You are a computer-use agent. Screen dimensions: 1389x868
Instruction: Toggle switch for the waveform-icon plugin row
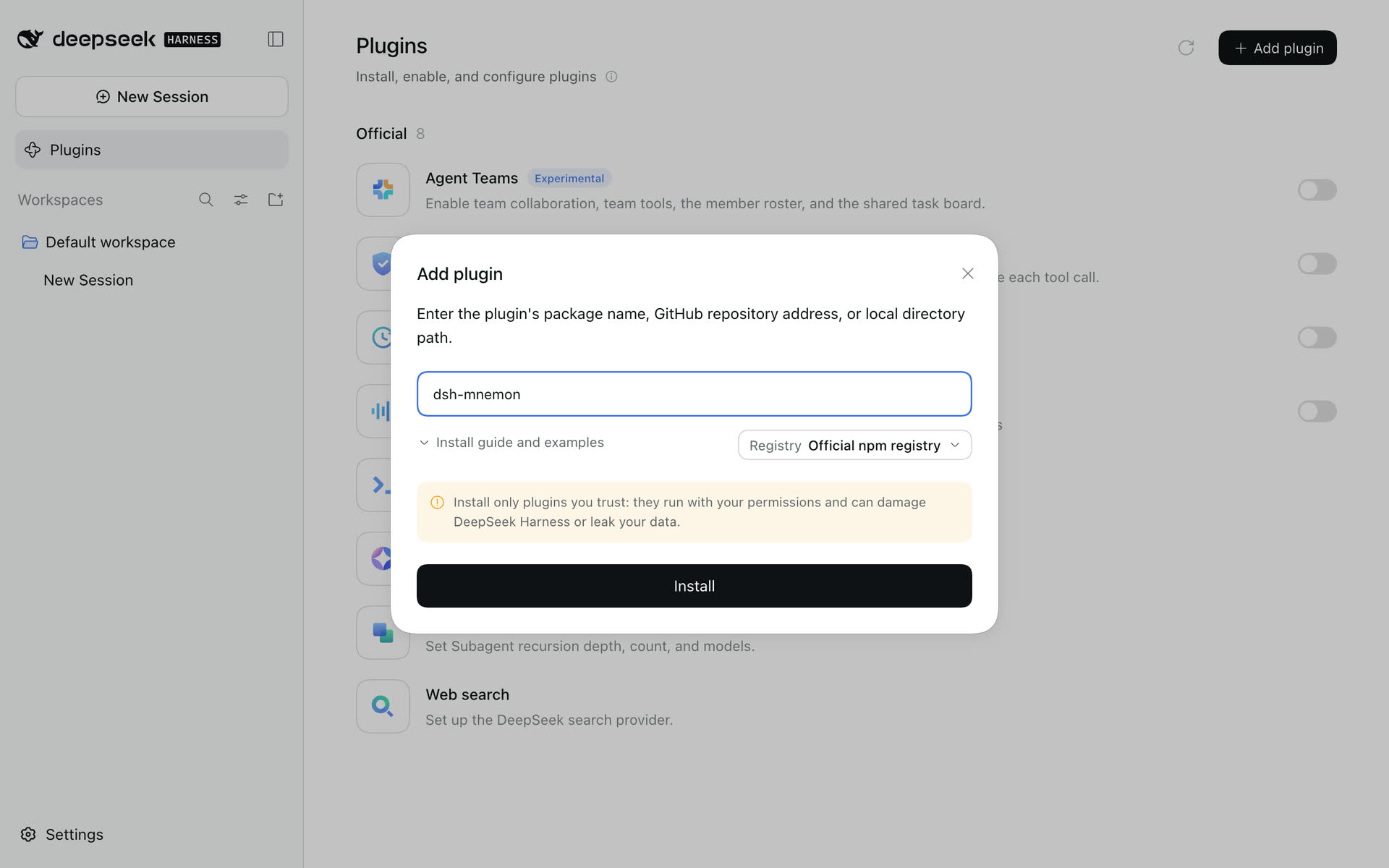1317,412
